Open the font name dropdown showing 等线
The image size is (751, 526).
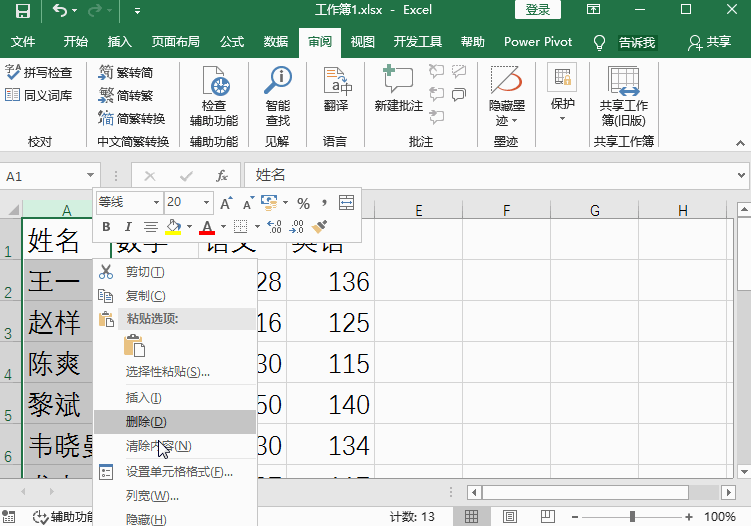coord(129,202)
